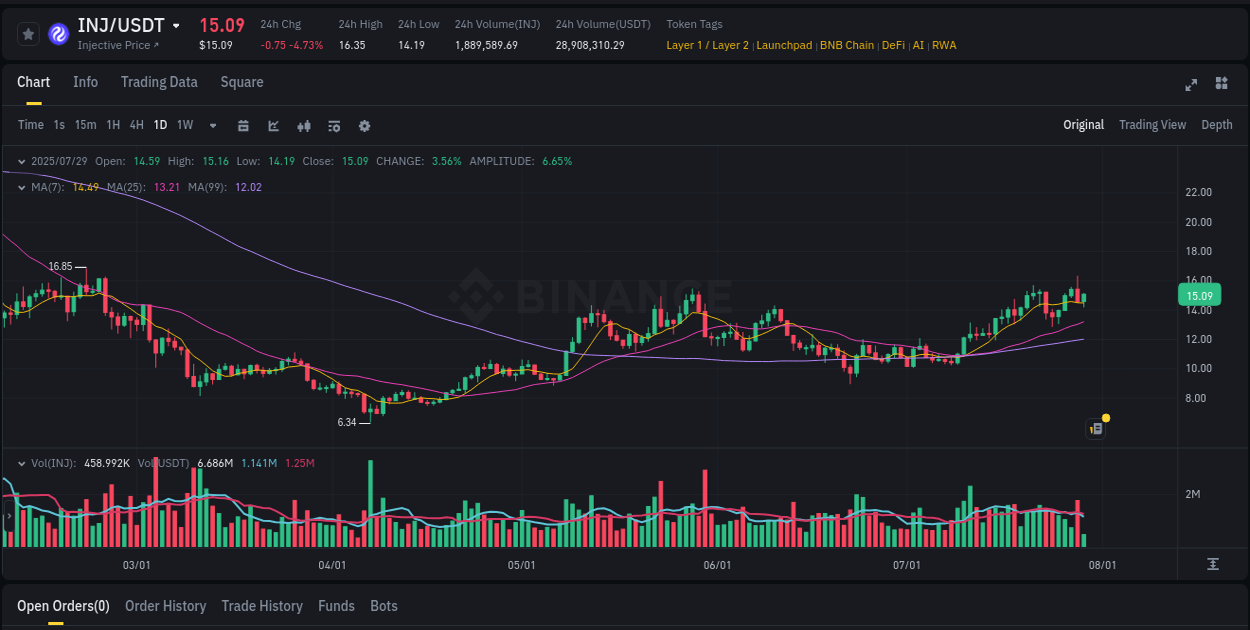Viewport: 1250px width, 630px height.
Task: Open the technical indicators icon
Action: (333, 126)
